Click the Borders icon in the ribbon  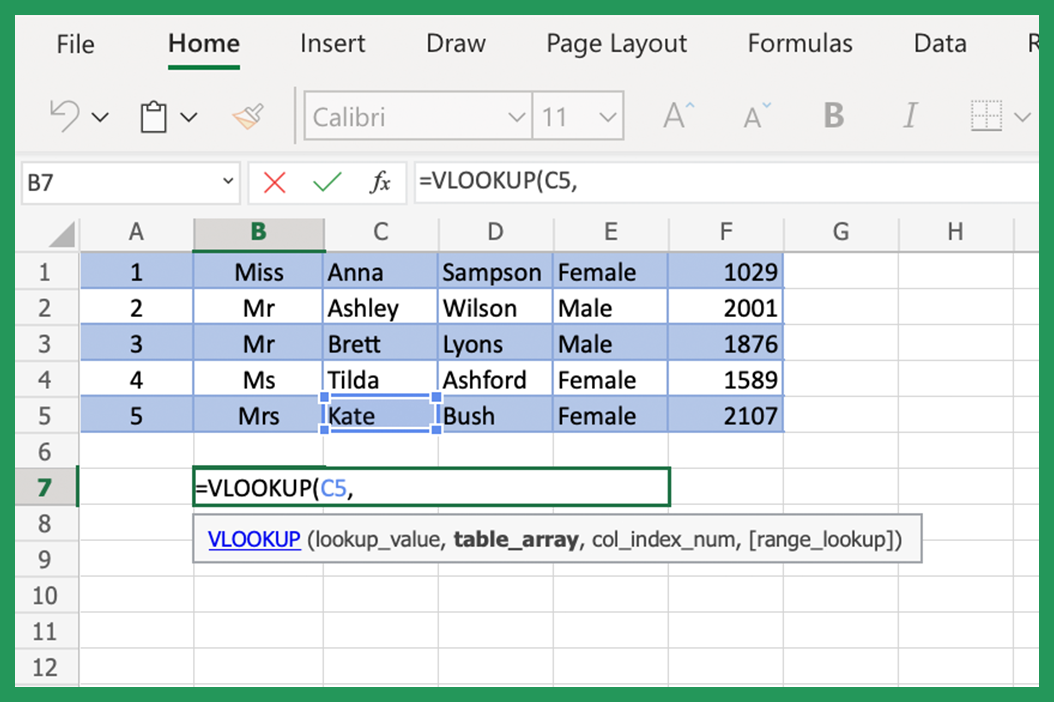pos(988,115)
